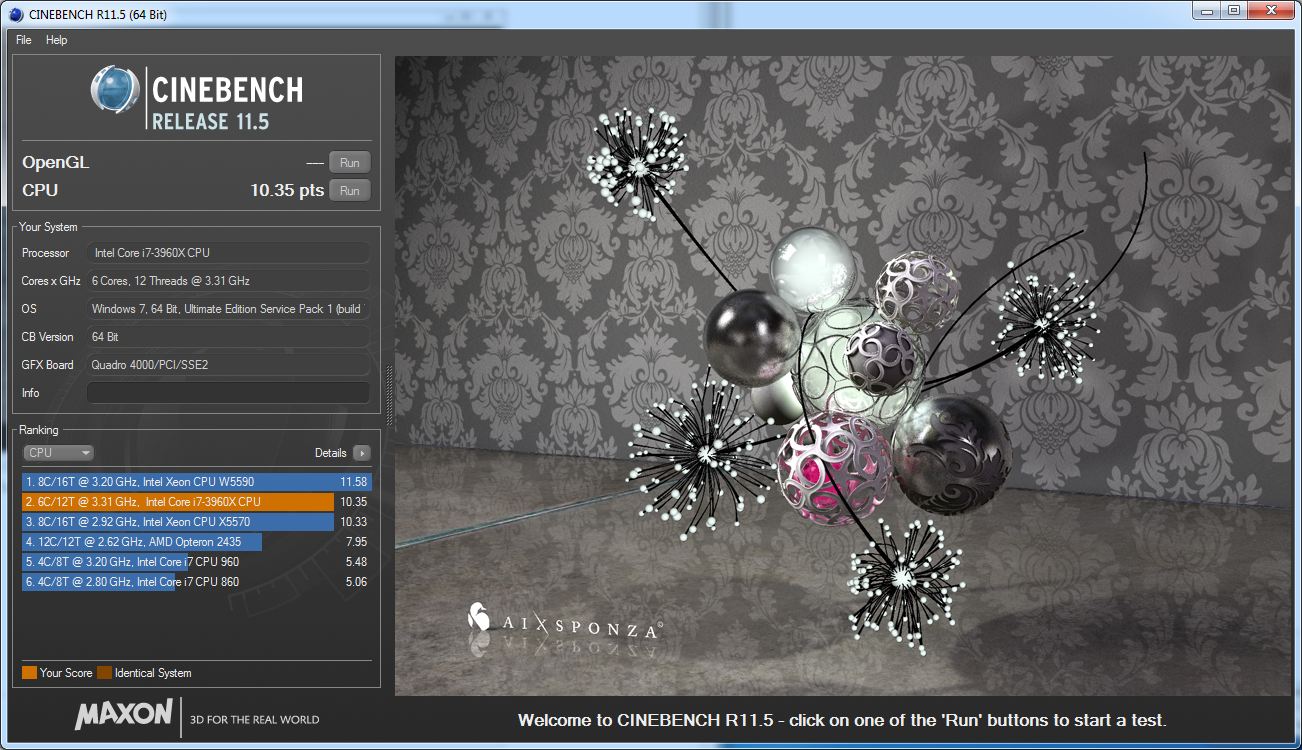Click the orange Your Score color swatch

click(29, 673)
